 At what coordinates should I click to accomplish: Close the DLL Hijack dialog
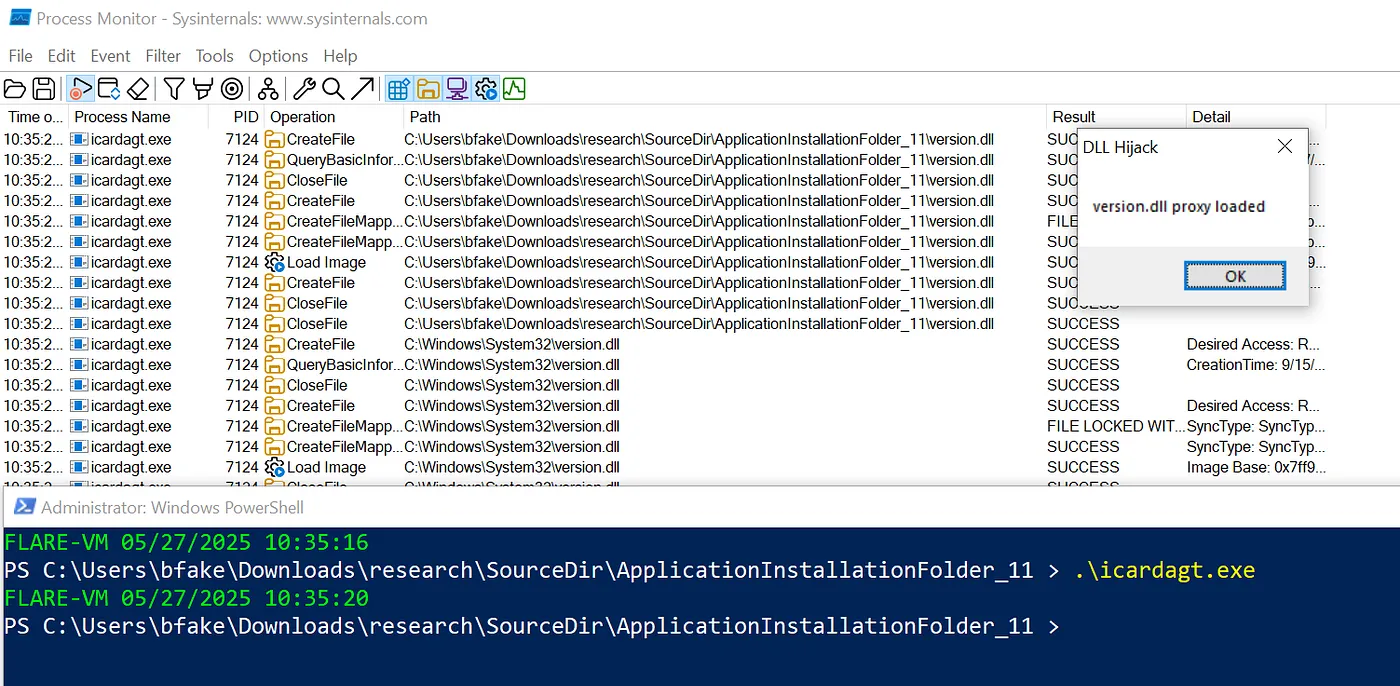(x=1285, y=147)
